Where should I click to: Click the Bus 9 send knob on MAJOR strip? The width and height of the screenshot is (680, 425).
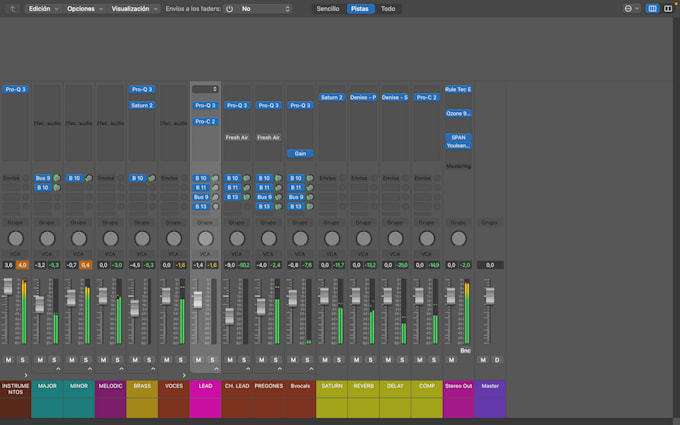[57, 178]
